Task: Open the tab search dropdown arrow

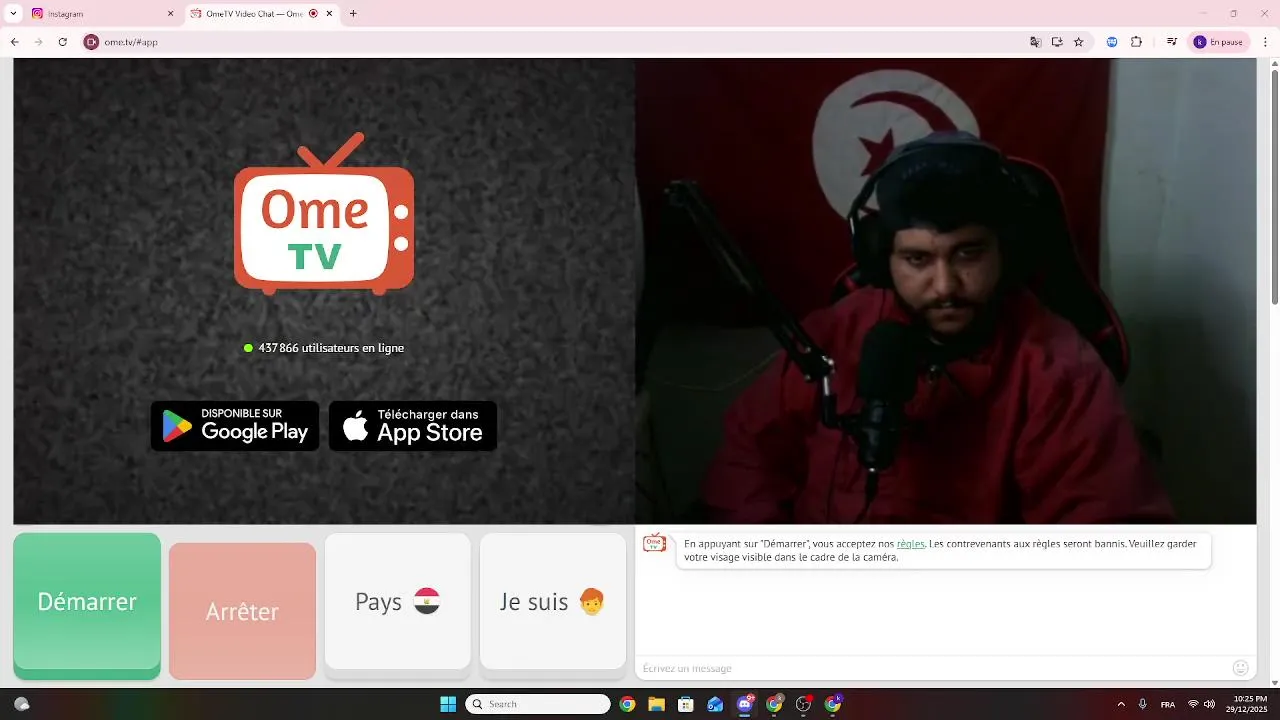Action: [x=13, y=14]
